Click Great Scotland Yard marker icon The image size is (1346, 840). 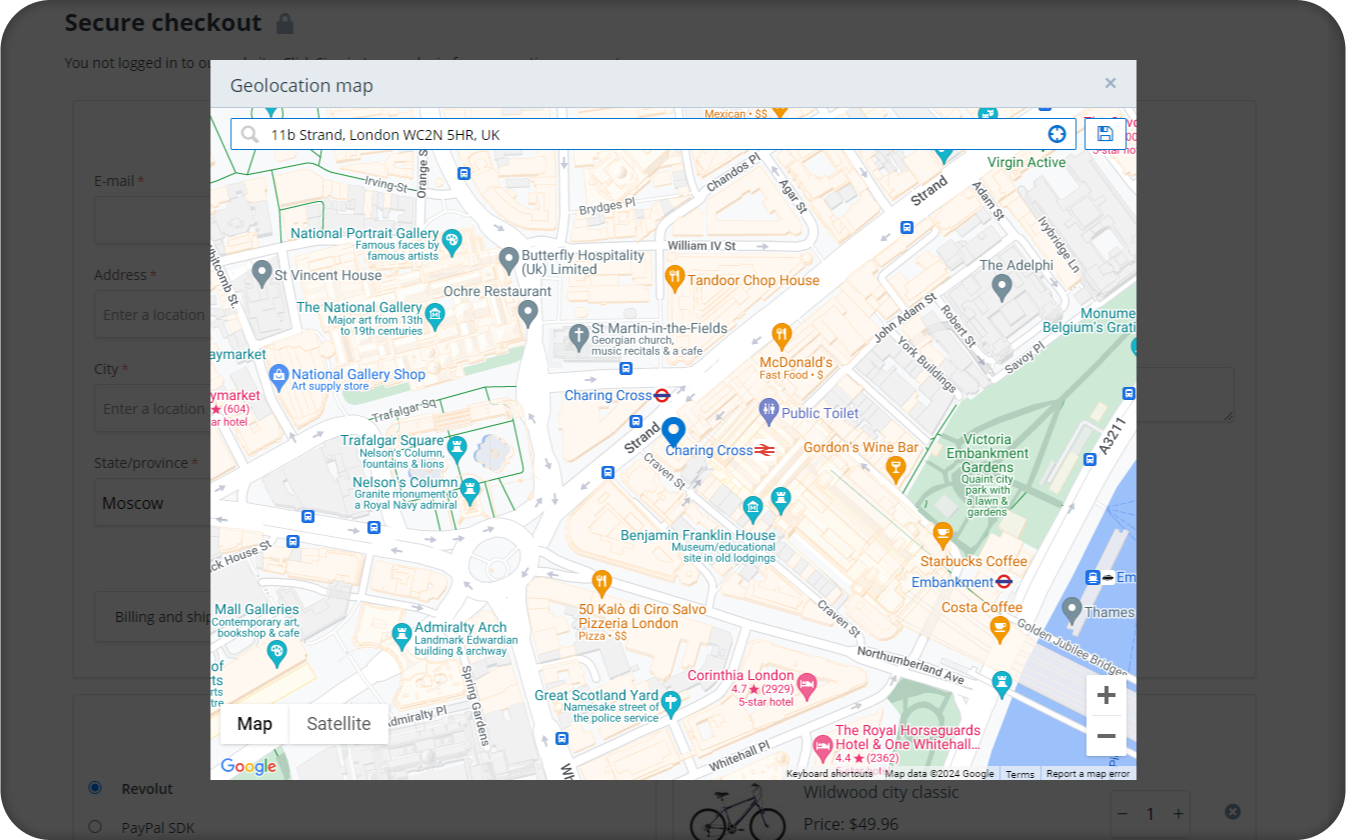tap(671, 703)
